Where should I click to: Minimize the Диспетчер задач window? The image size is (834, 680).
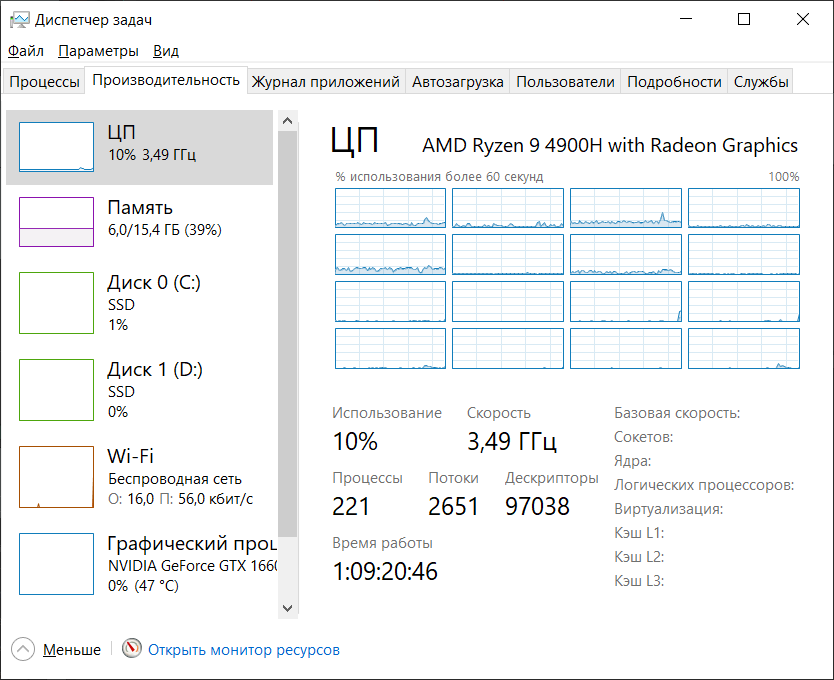tap(686, 19)
